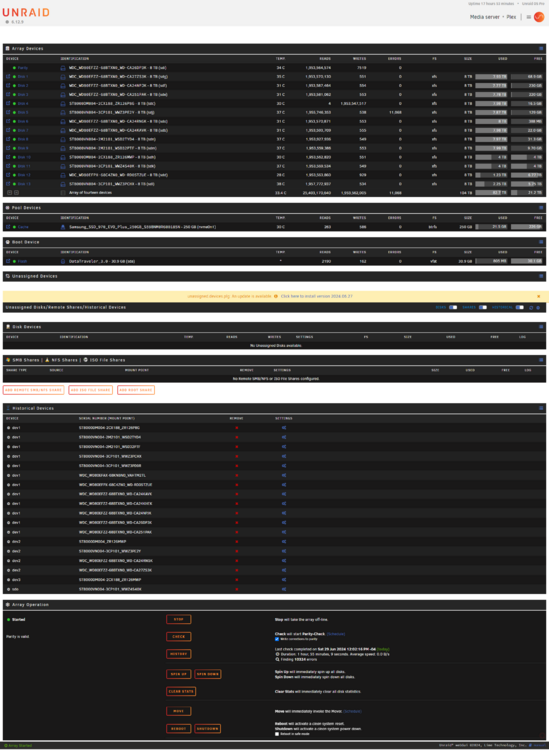
Task: Dismiss the yellow plugin update banner
Action: (x=538, y=297)
